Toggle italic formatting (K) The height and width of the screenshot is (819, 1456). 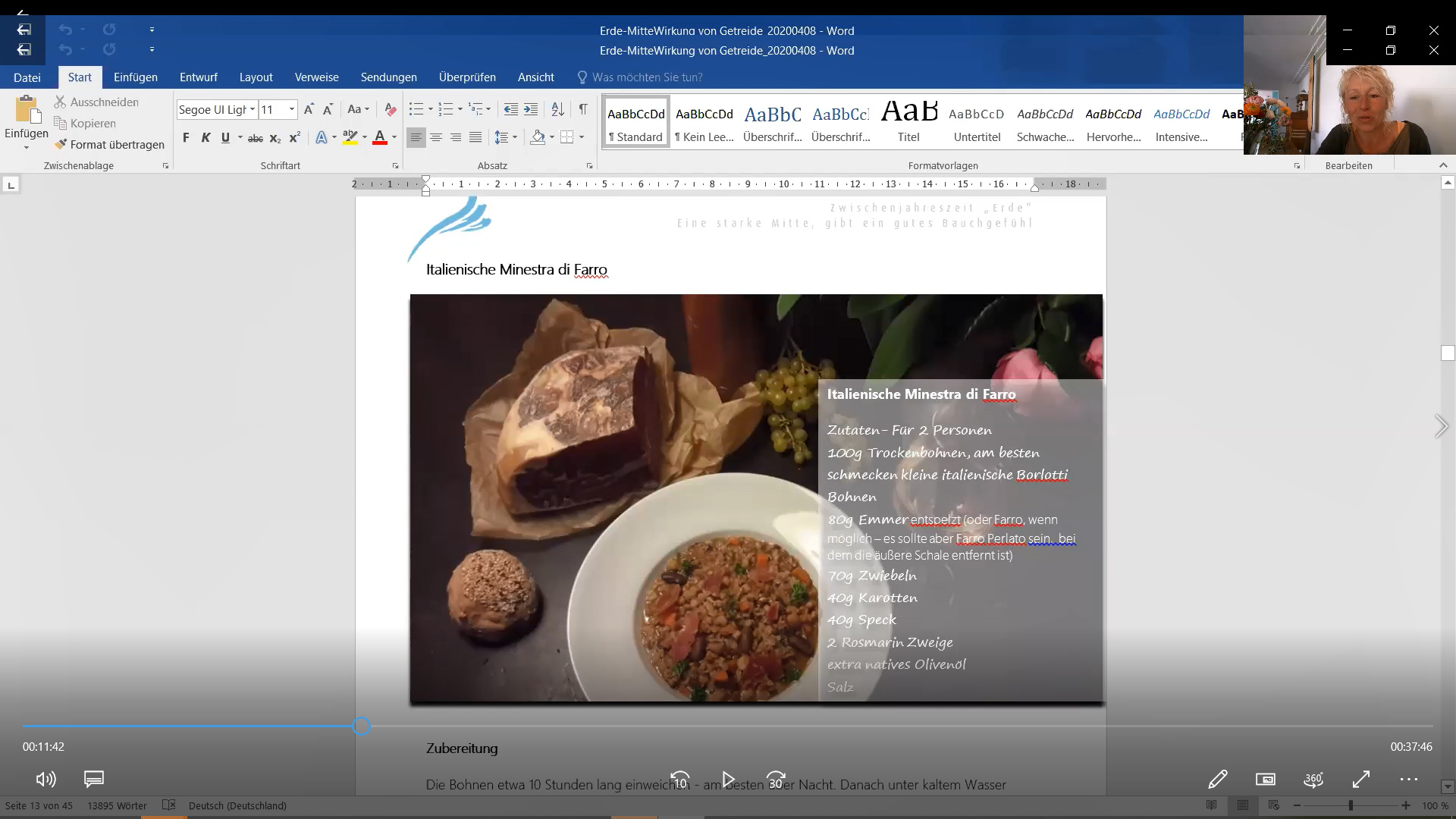(206, 137)
